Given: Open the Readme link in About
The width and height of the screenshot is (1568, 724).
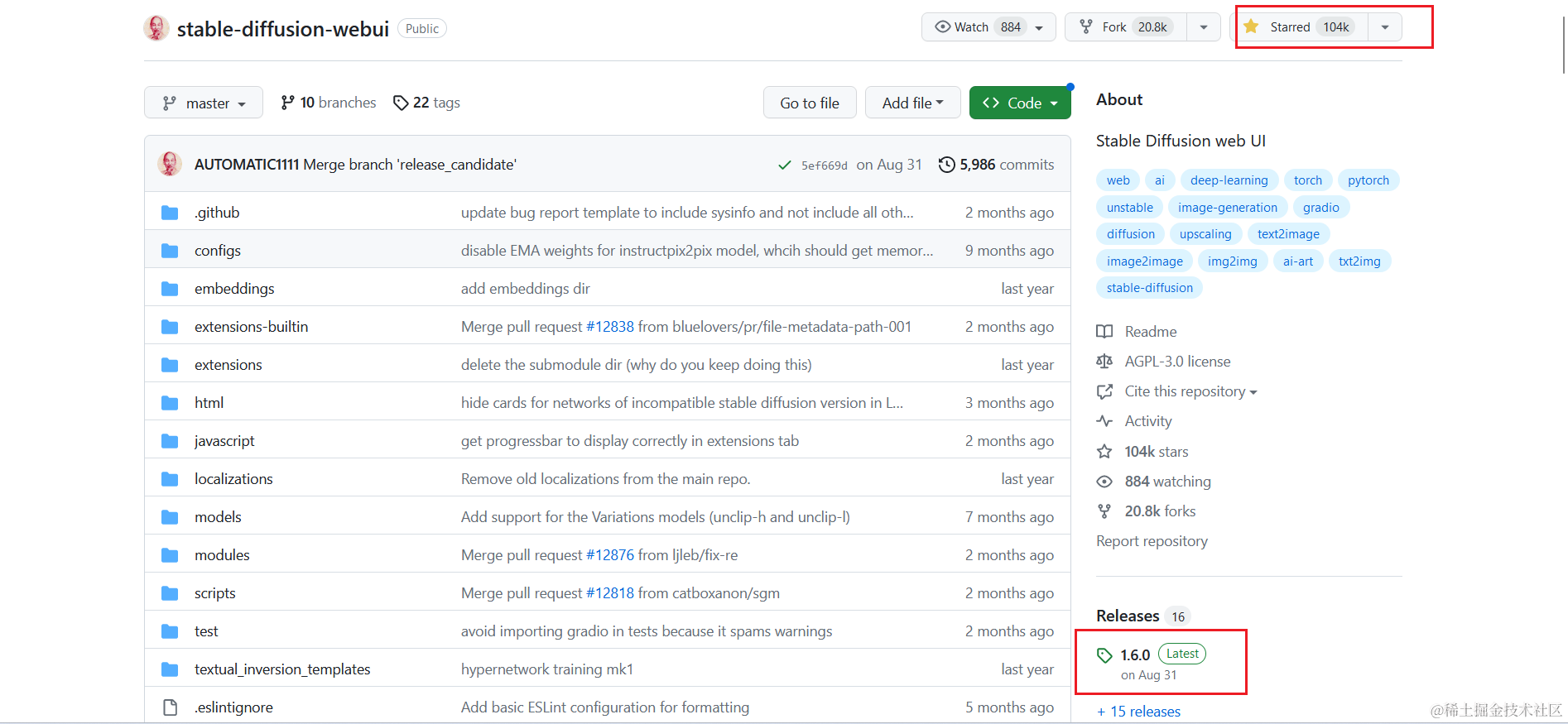Looking at the screenshot, I should pos(1150,332).
